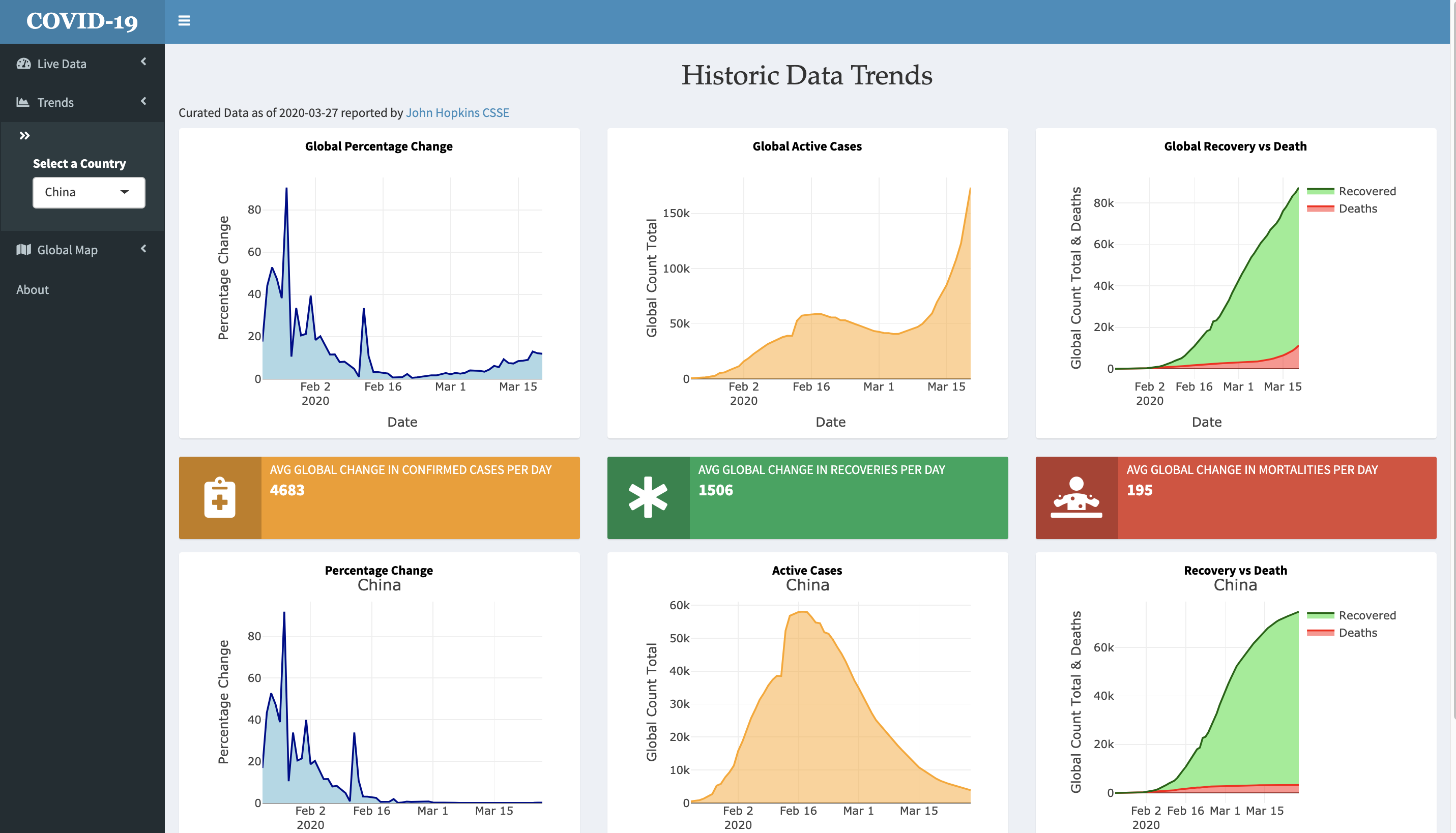The image size is (1456, 833).
Task: Open the China country dropdown
Action: 89,192
